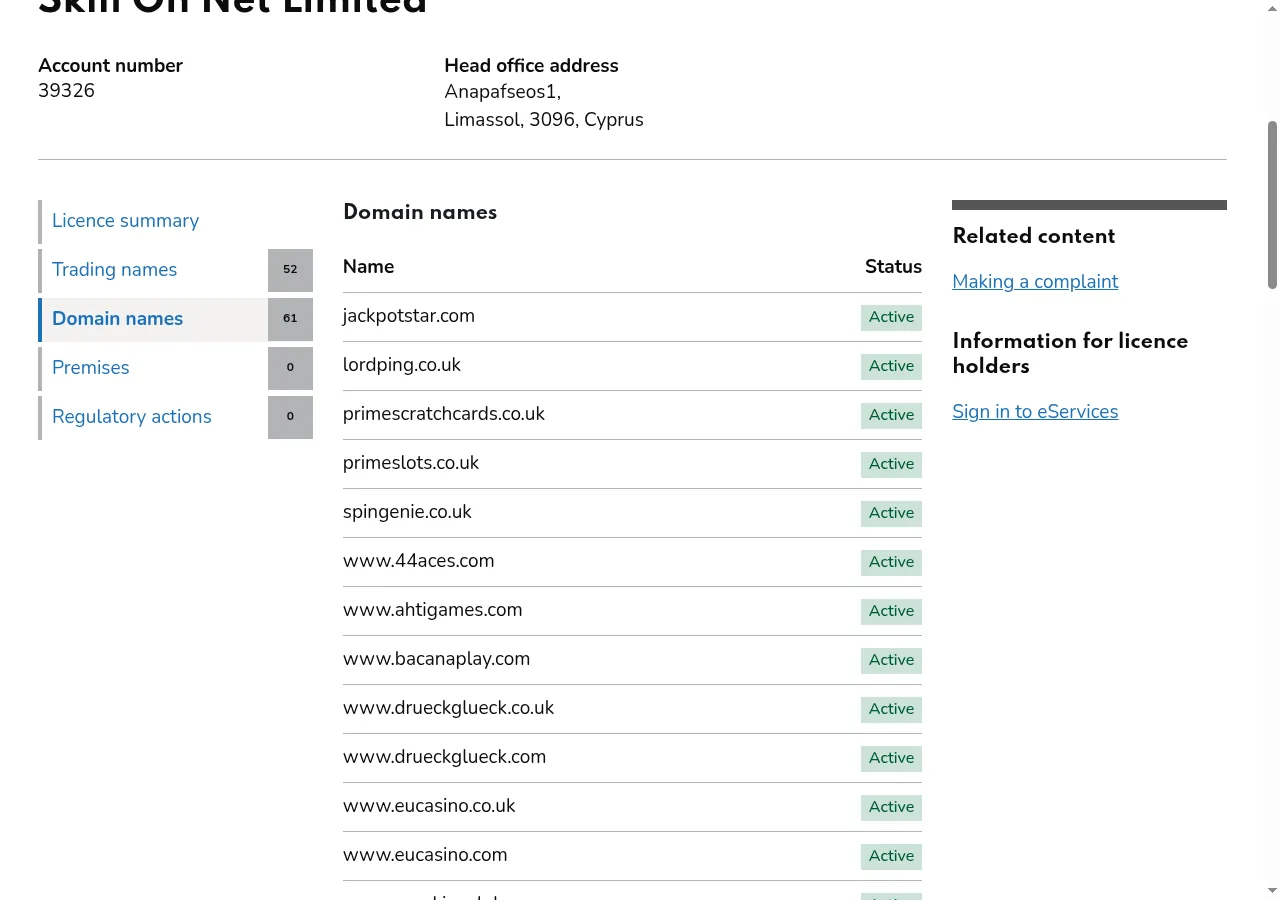Click the primeslots.co.uk domain name
Image resolution: width=1280 pixels, height=900 pixels.
click(x=410, y=463)
